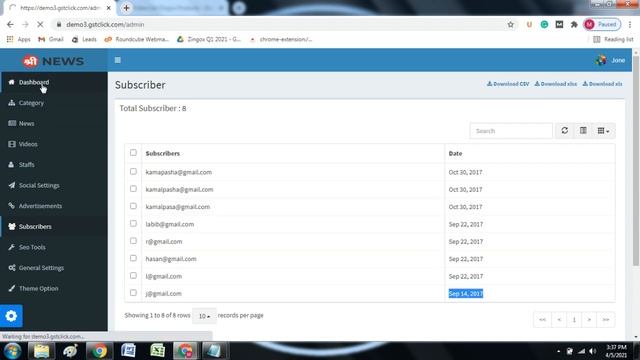Click the address bar URL
640x360 pixels.
105,24
